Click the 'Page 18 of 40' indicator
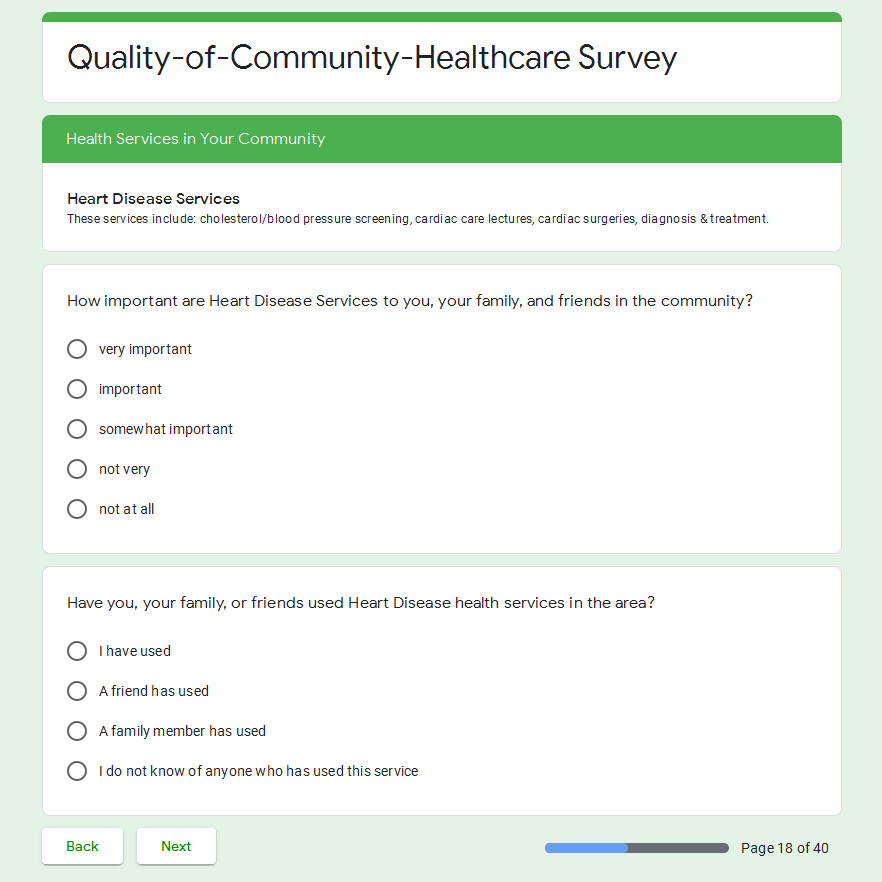The width and height of the screenshot is (882, 882). 784,848
